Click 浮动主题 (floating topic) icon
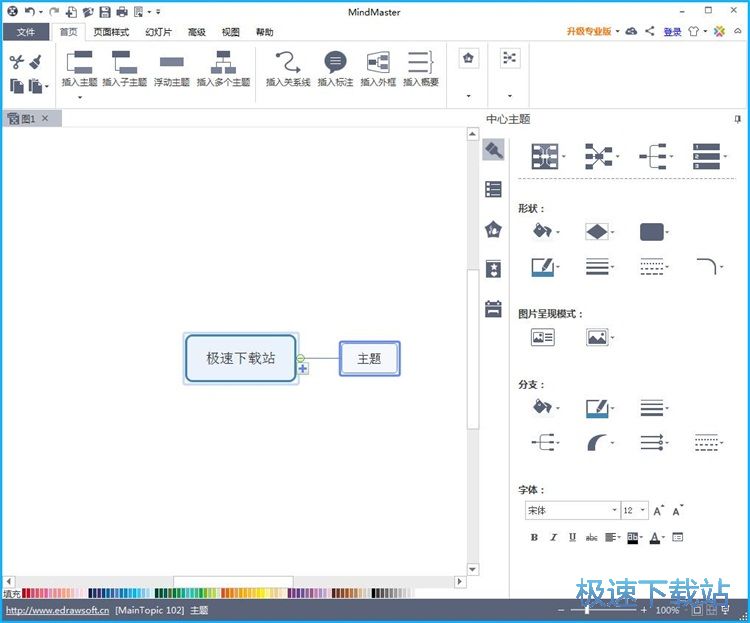Image resolution: width=750 pixels, height=623 pixels. point(171,62)
